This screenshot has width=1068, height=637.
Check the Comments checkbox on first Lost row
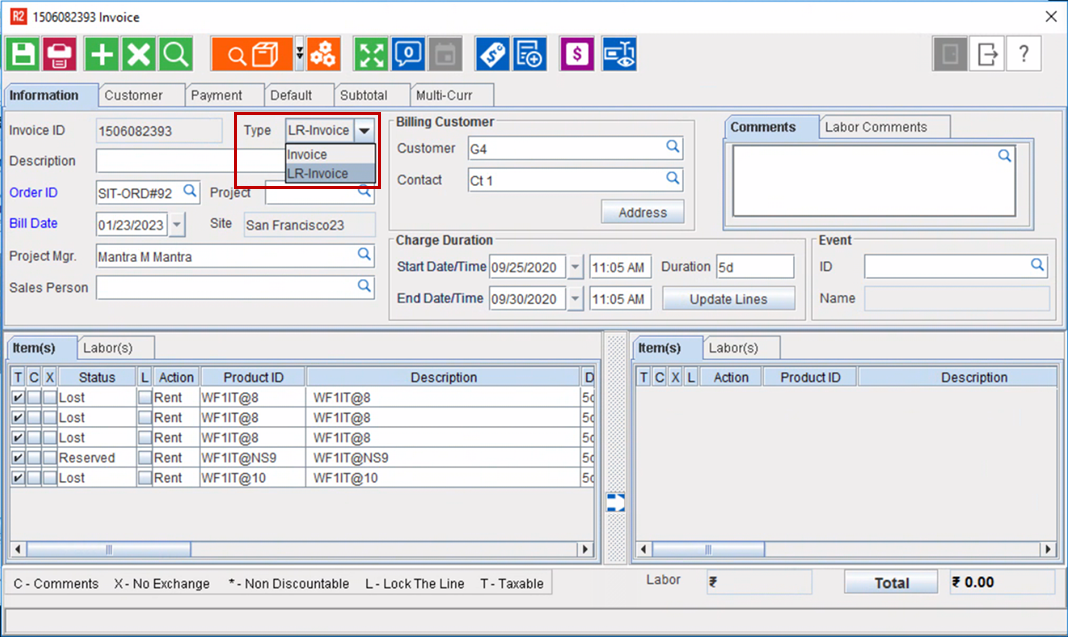pyautogui.click(x=33, y=398)
